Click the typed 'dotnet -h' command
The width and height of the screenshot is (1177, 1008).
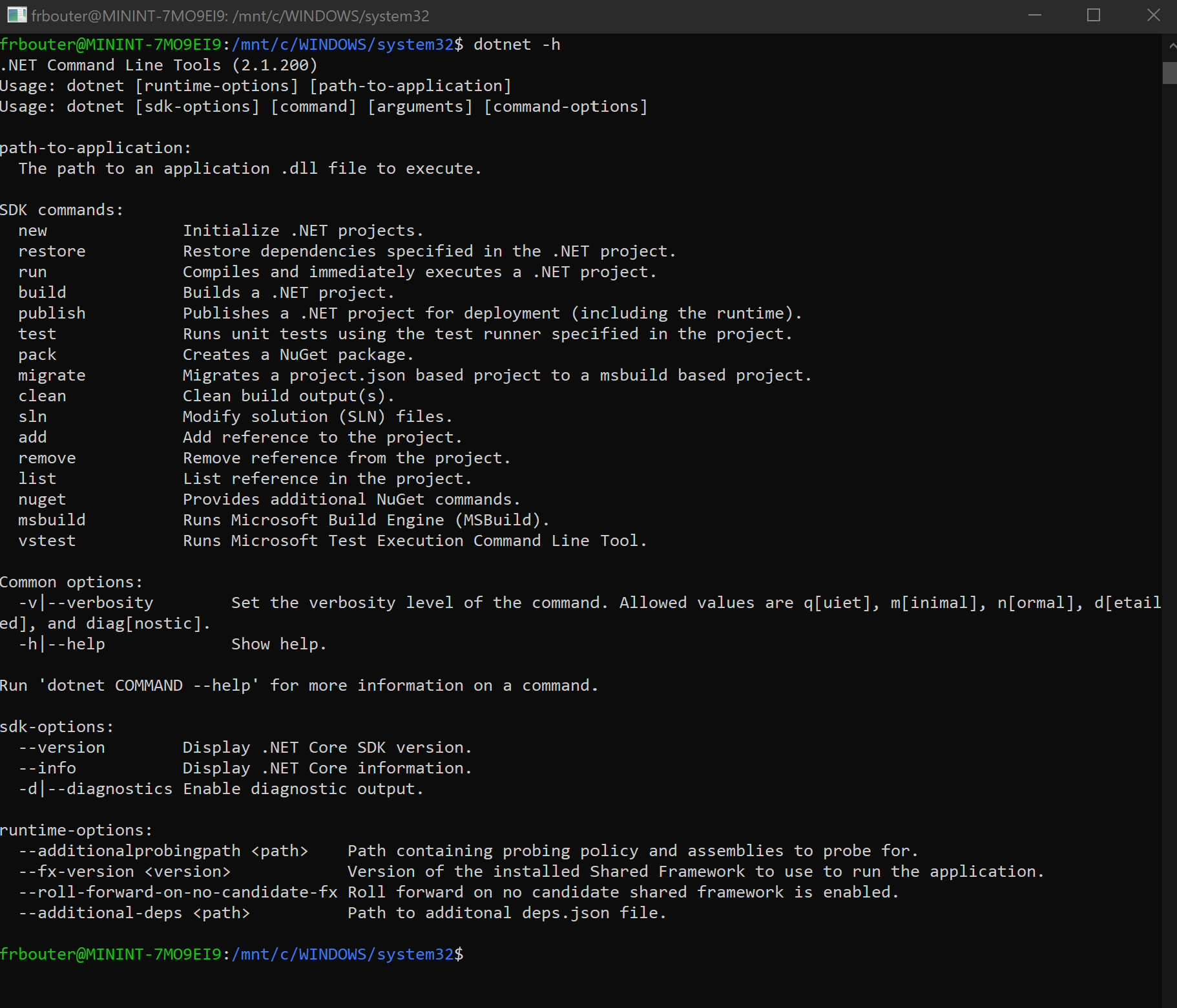(517, 45)
